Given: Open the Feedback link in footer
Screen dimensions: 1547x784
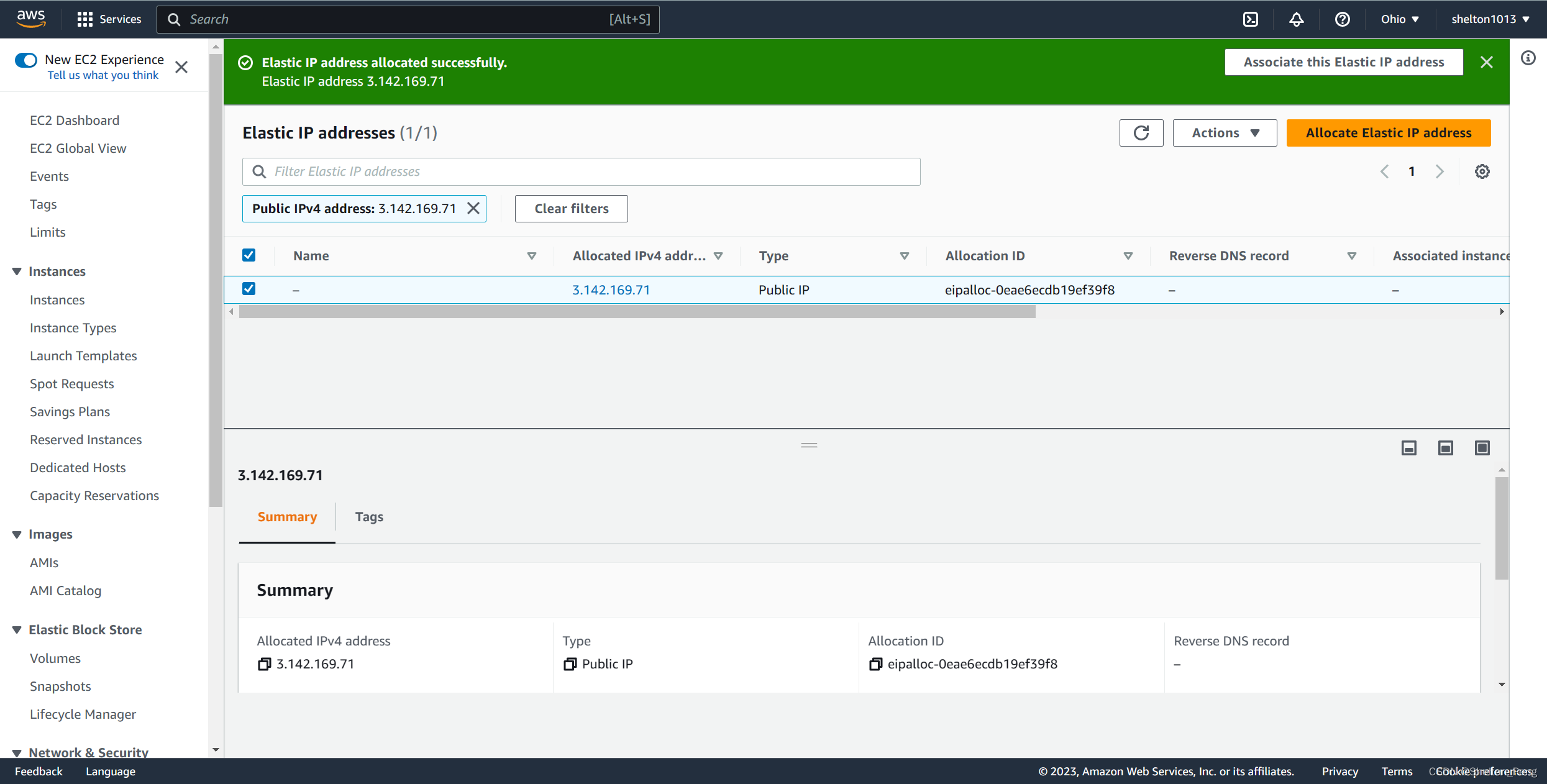Looking at the screenshot, I should [x=39, y=772].
